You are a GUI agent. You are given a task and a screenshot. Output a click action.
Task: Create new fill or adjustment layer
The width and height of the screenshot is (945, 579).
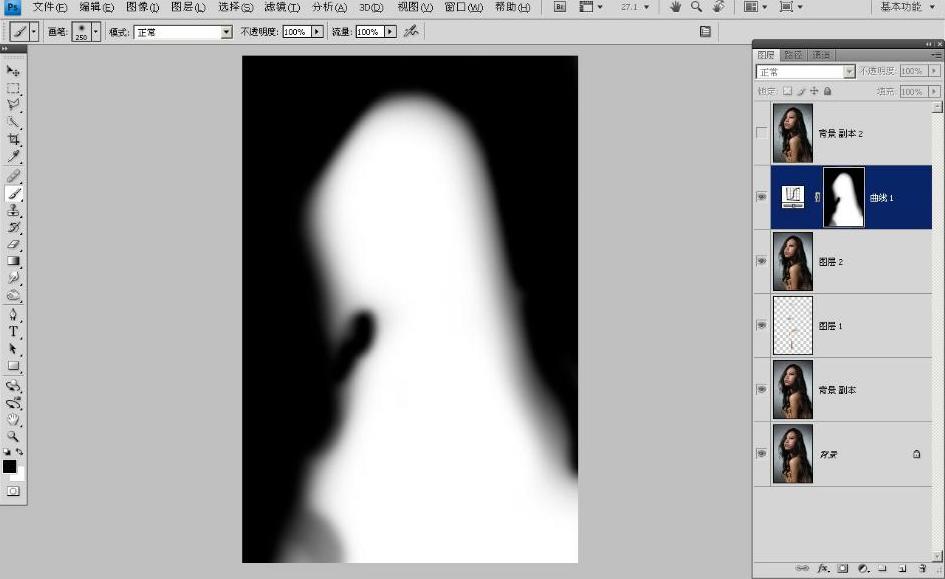pyautogui.click(x=863, y=568)
